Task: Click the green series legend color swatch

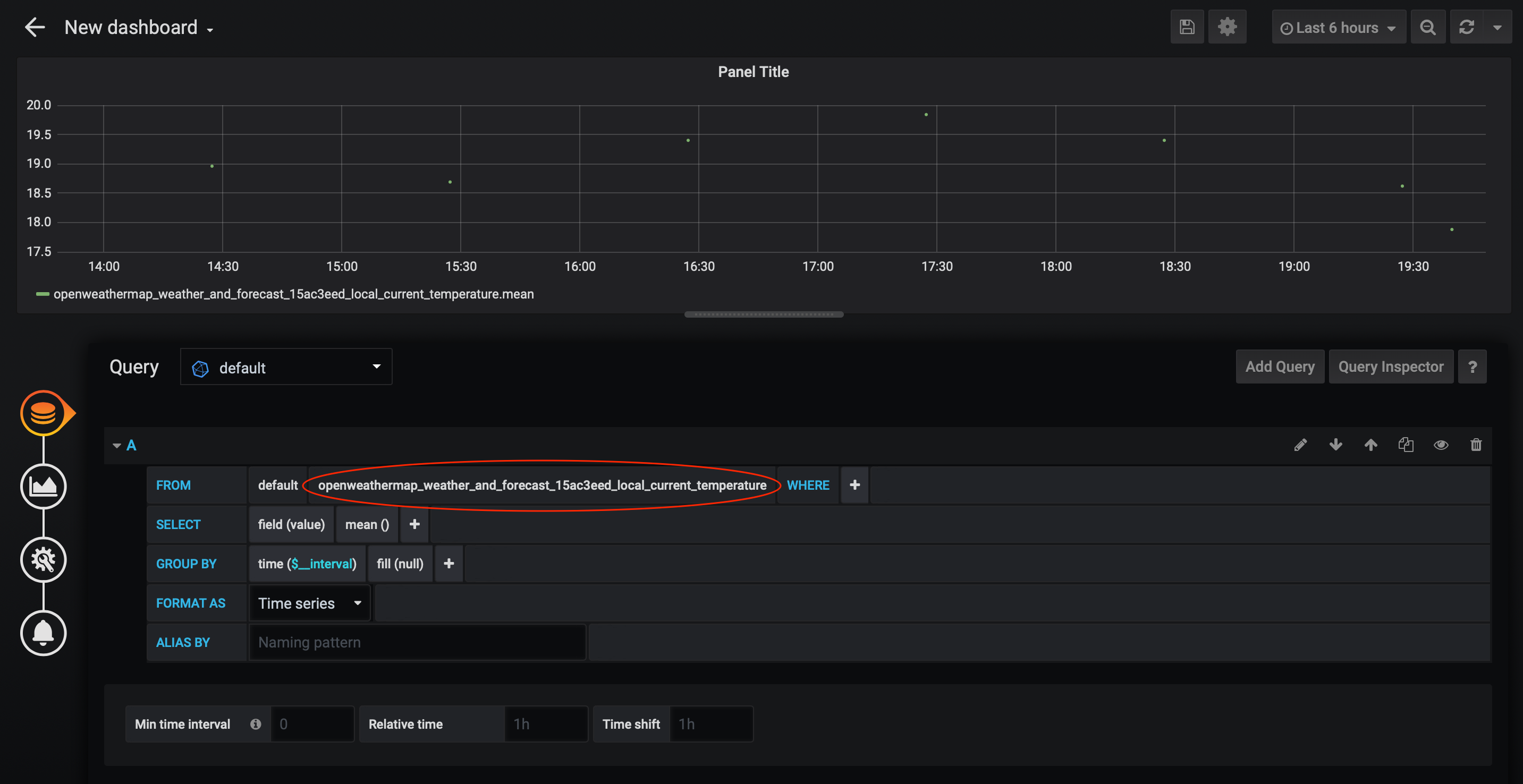Action: pos(42,294)
